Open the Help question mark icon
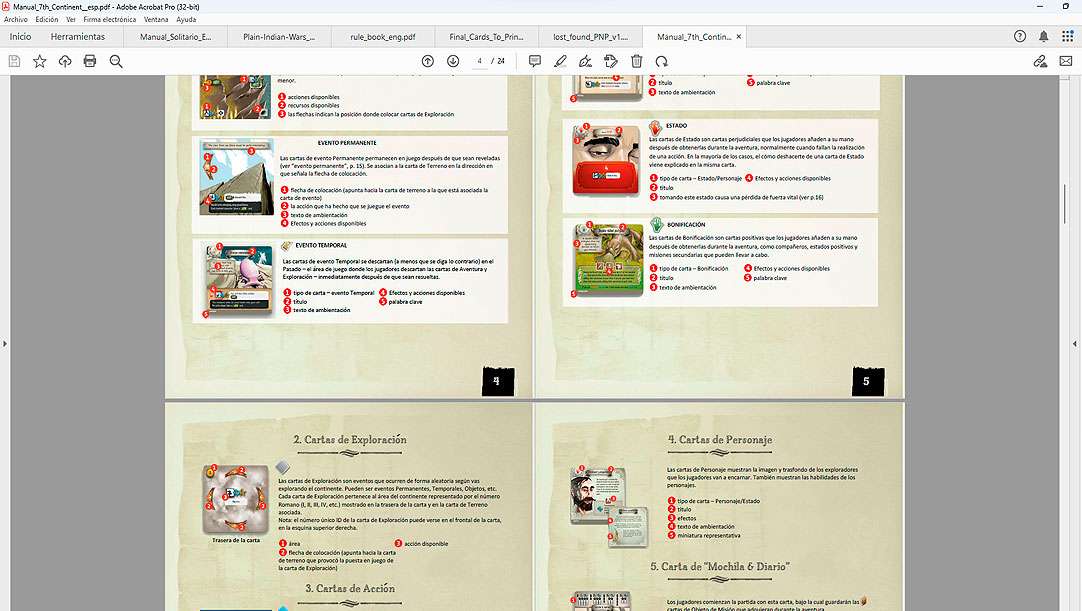This screenshot has height=611, width=1082. click(1020, 36)
